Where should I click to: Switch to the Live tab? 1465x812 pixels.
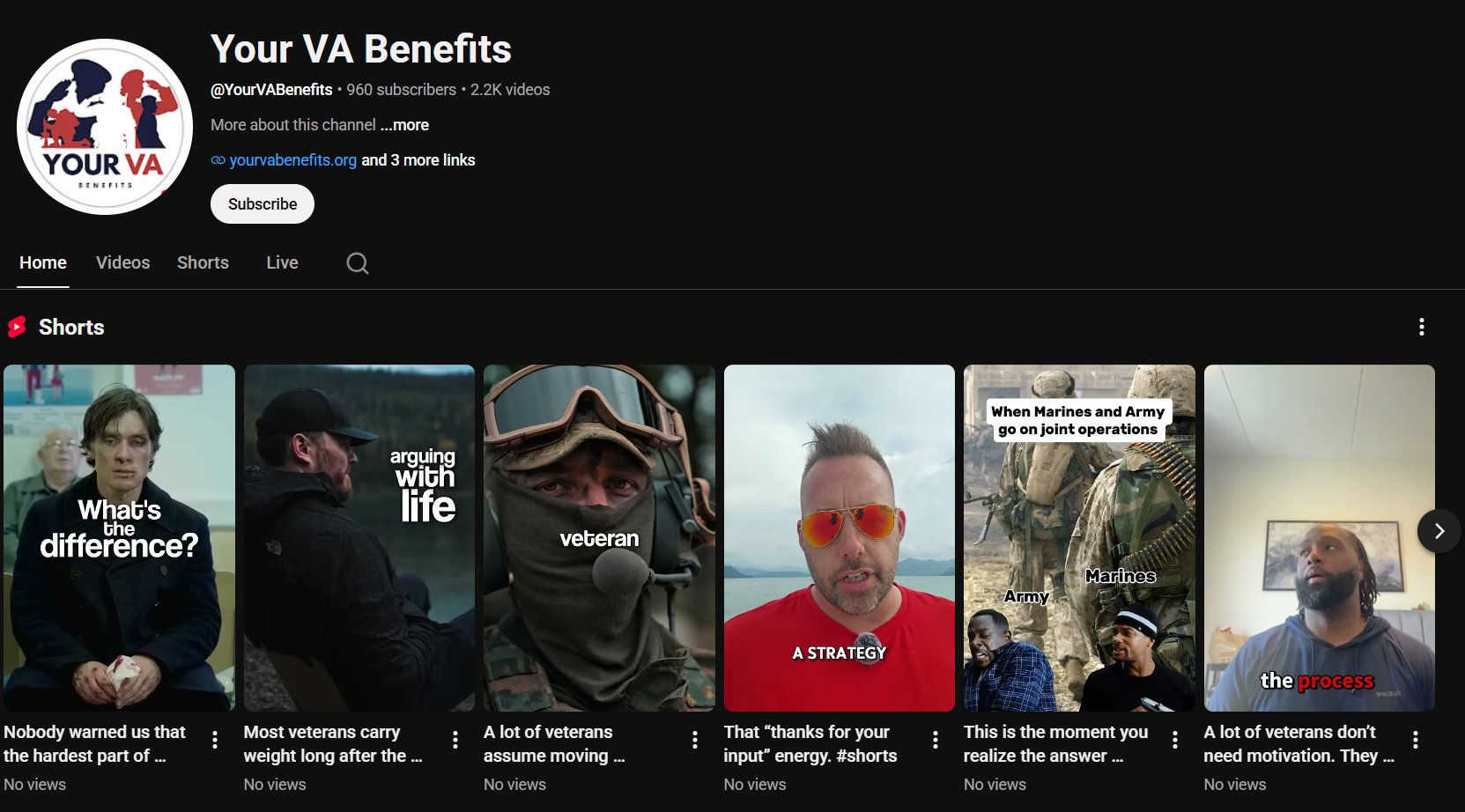282,262
